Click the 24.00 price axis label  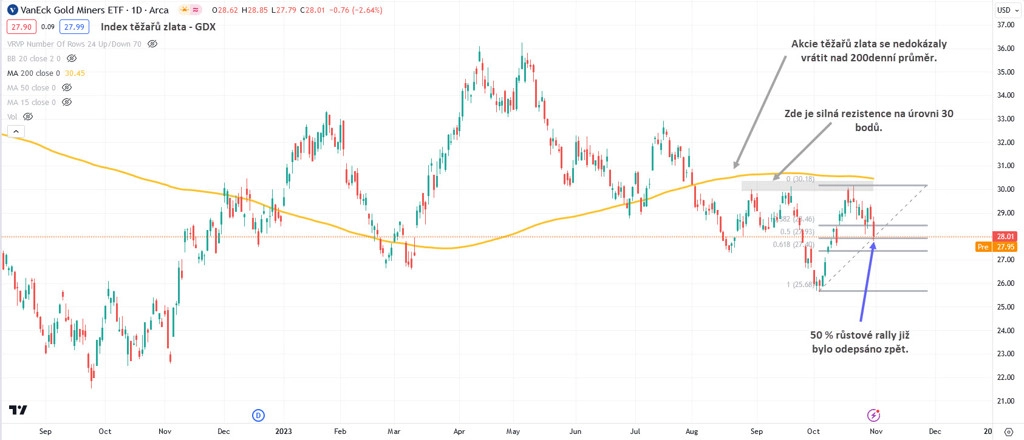click(1006, 330)
